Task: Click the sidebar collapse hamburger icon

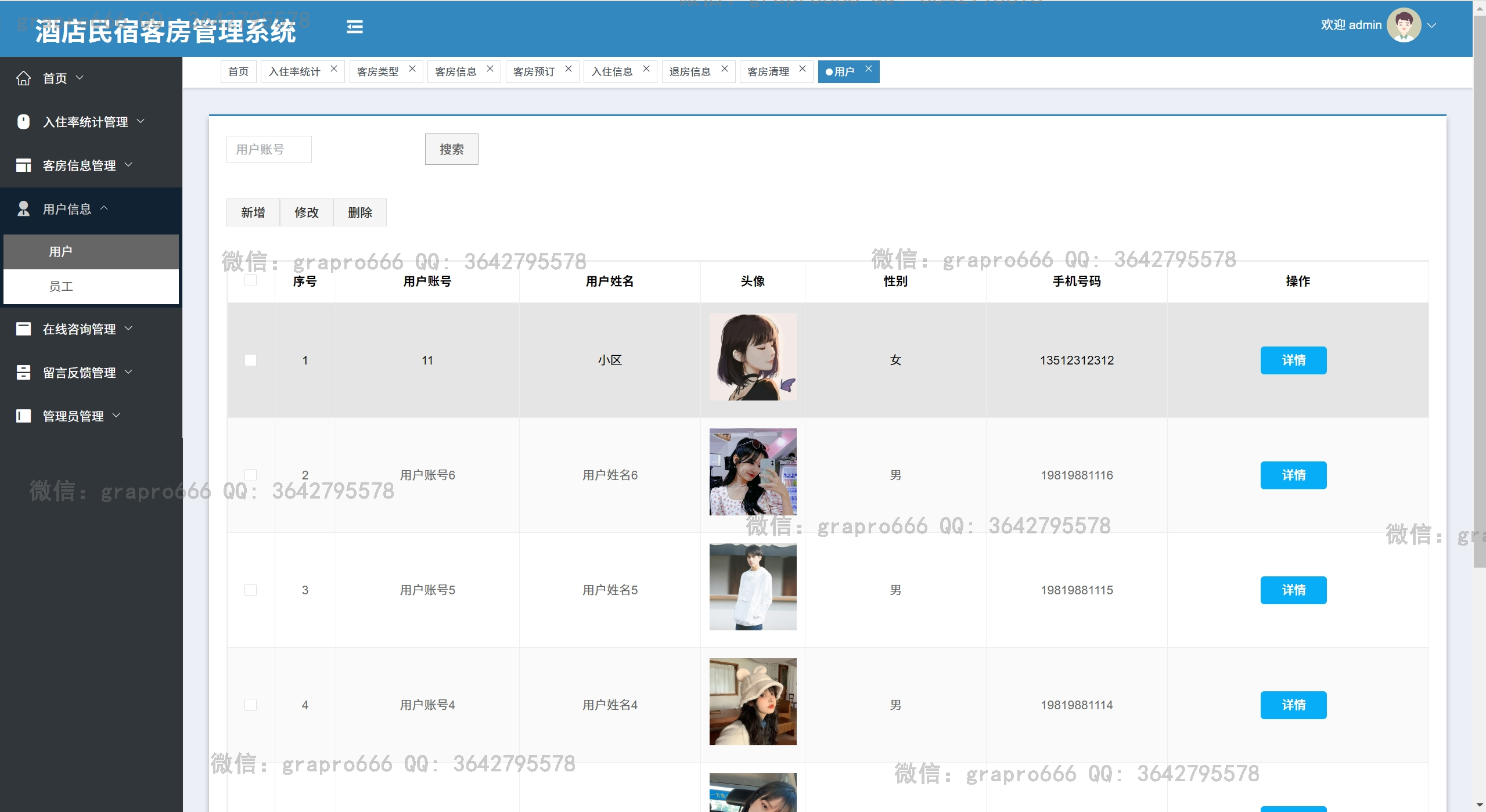Action: 354,27
